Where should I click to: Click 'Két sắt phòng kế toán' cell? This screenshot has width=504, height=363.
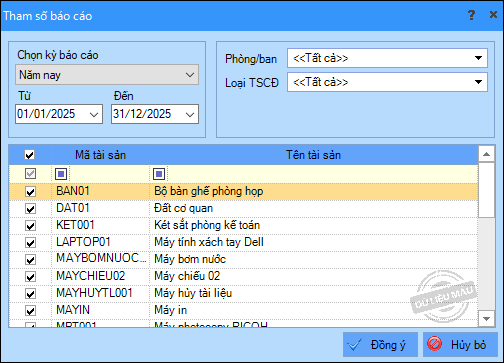click(x=313, y=225)
